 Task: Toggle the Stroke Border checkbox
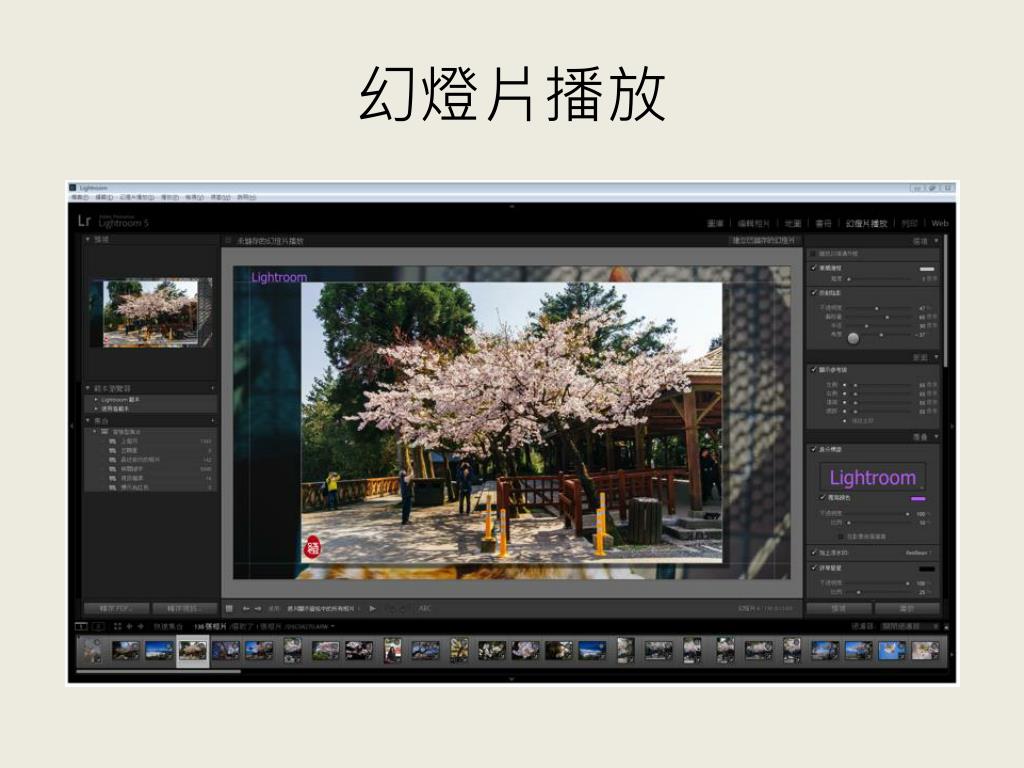tap(813, 268)
